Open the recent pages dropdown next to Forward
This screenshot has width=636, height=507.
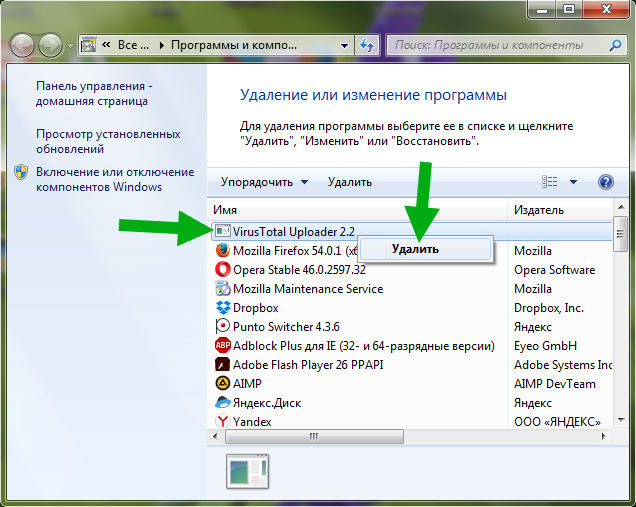(x=70, y=46)
